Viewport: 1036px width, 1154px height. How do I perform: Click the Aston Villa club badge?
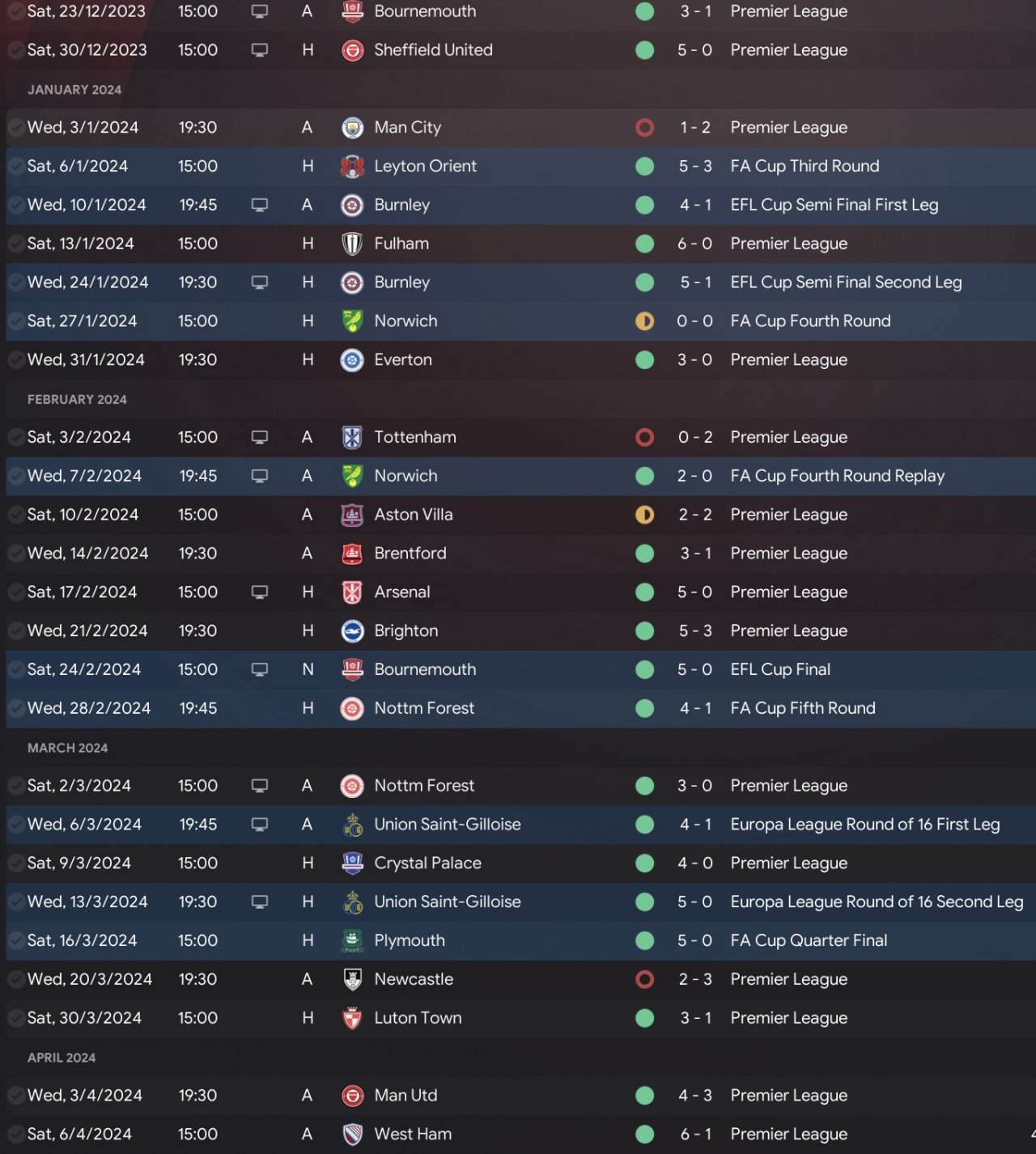pos(352,515)
